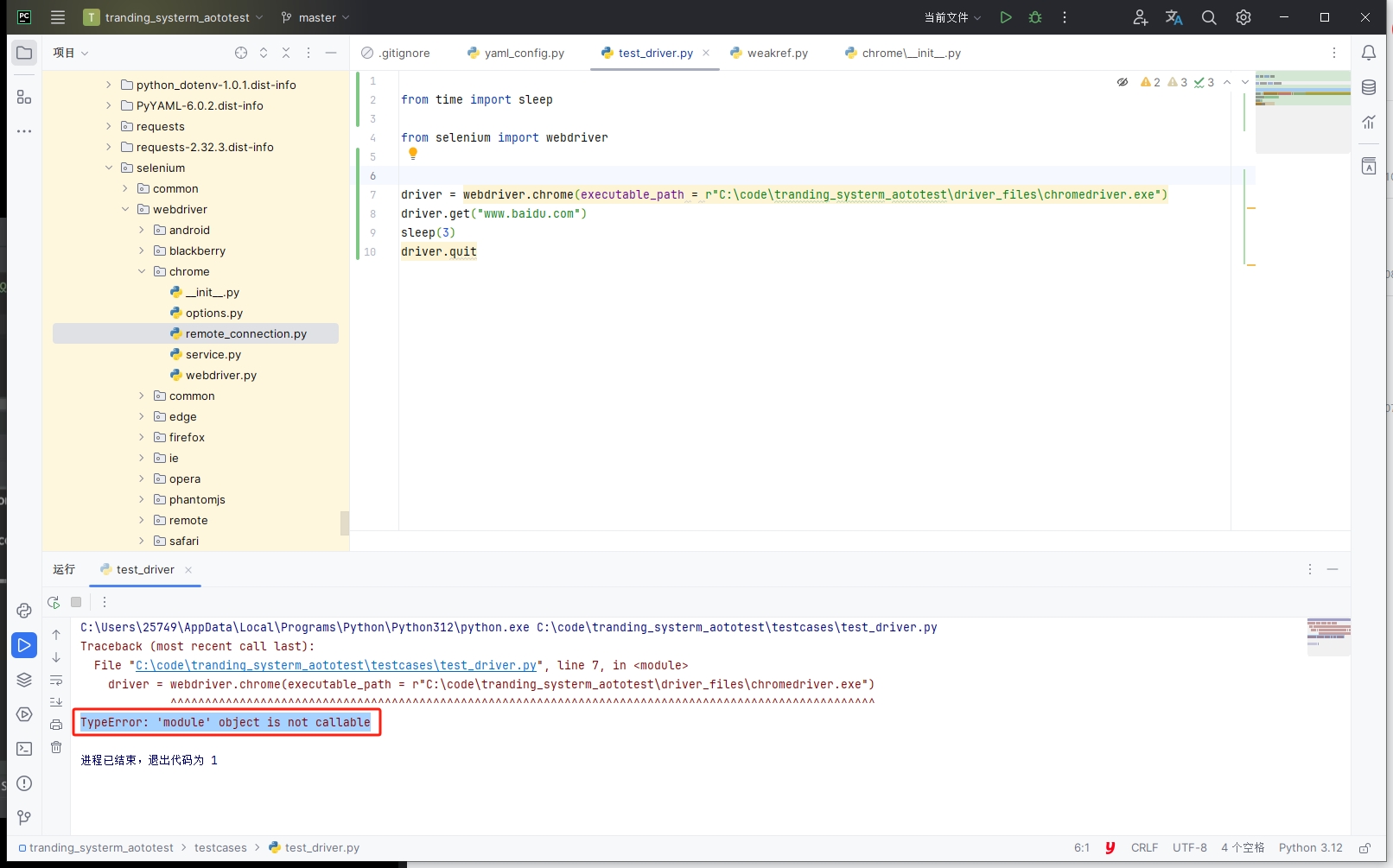Toggle scroll to end of console
The height and width of the screenshot is (868, 1393).
56,702
